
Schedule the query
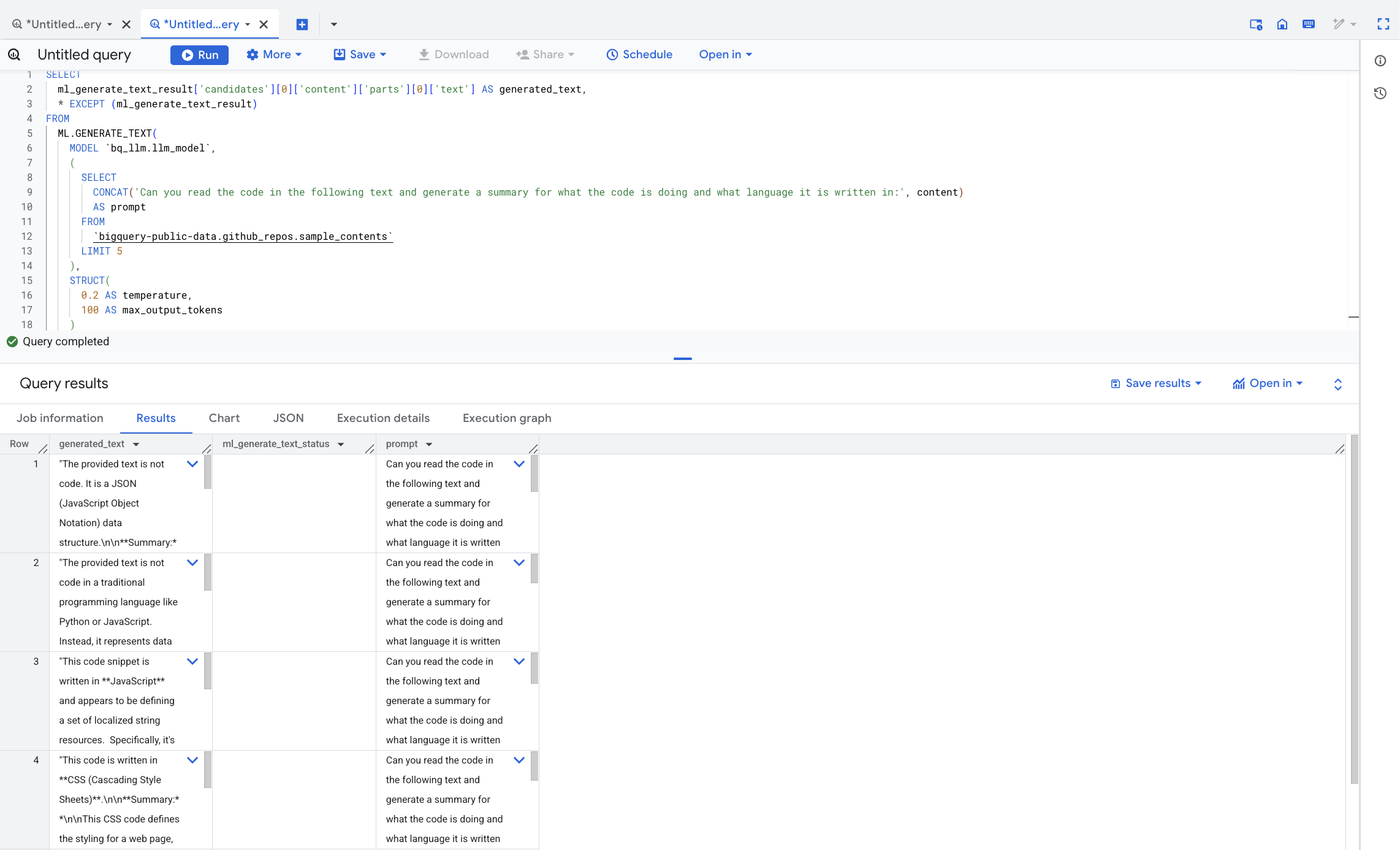639,55
